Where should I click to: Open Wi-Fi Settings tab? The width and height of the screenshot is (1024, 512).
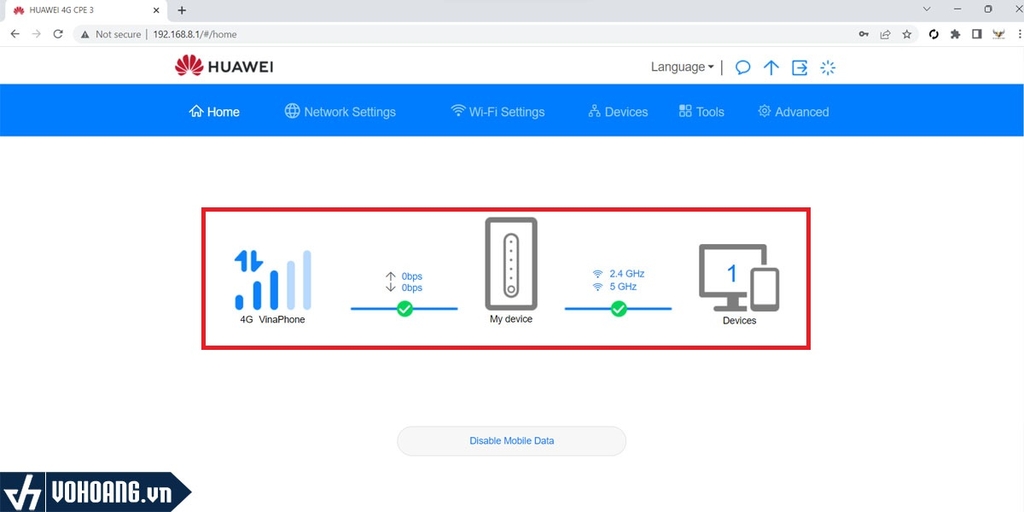(498, 112)
